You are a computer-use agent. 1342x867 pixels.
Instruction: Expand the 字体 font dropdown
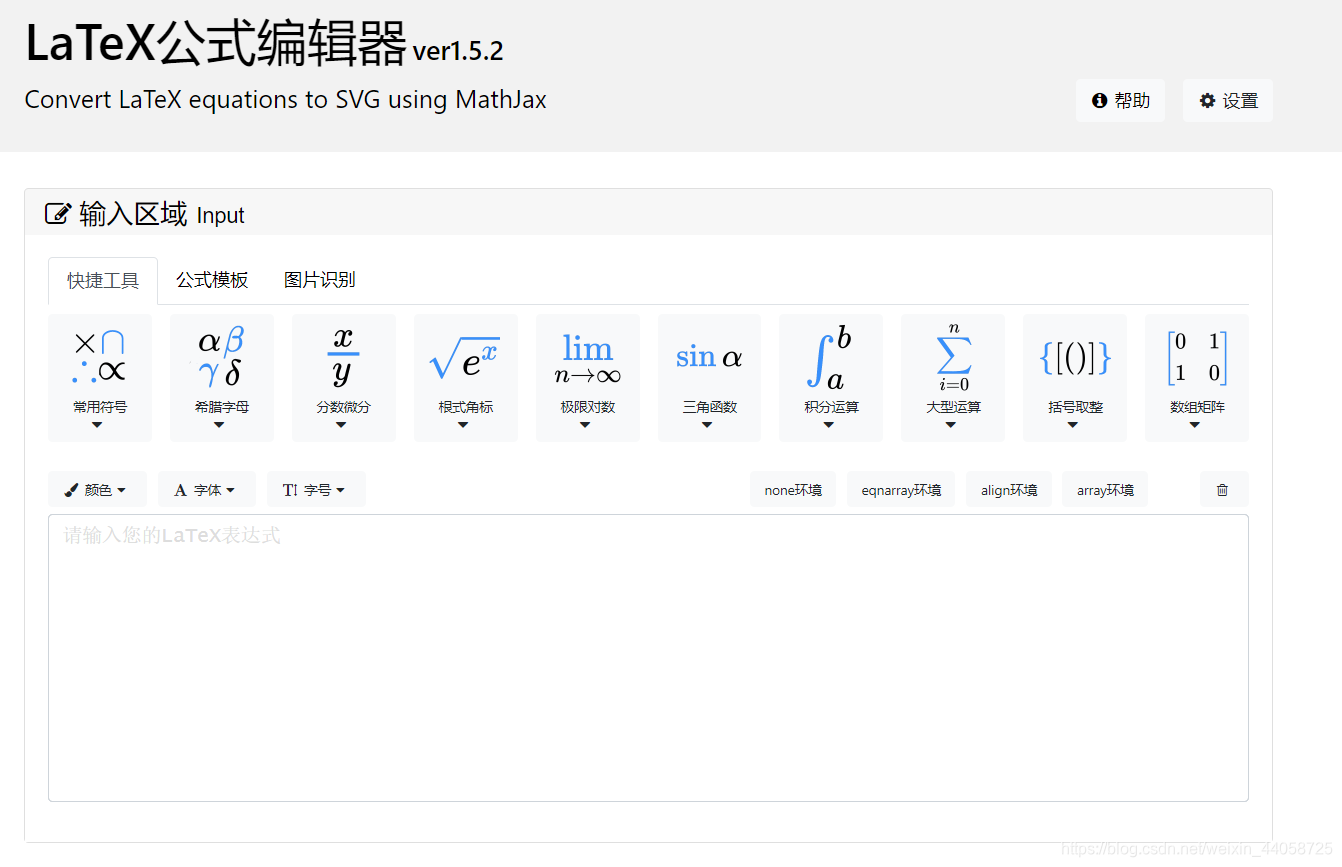point(207,490)
